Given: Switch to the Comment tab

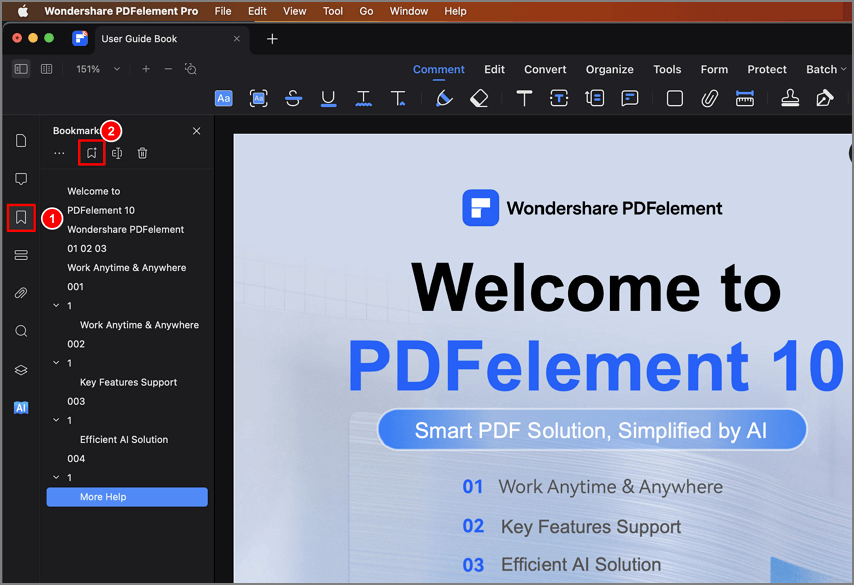Looking at the screenshot, I should [438, 69].
